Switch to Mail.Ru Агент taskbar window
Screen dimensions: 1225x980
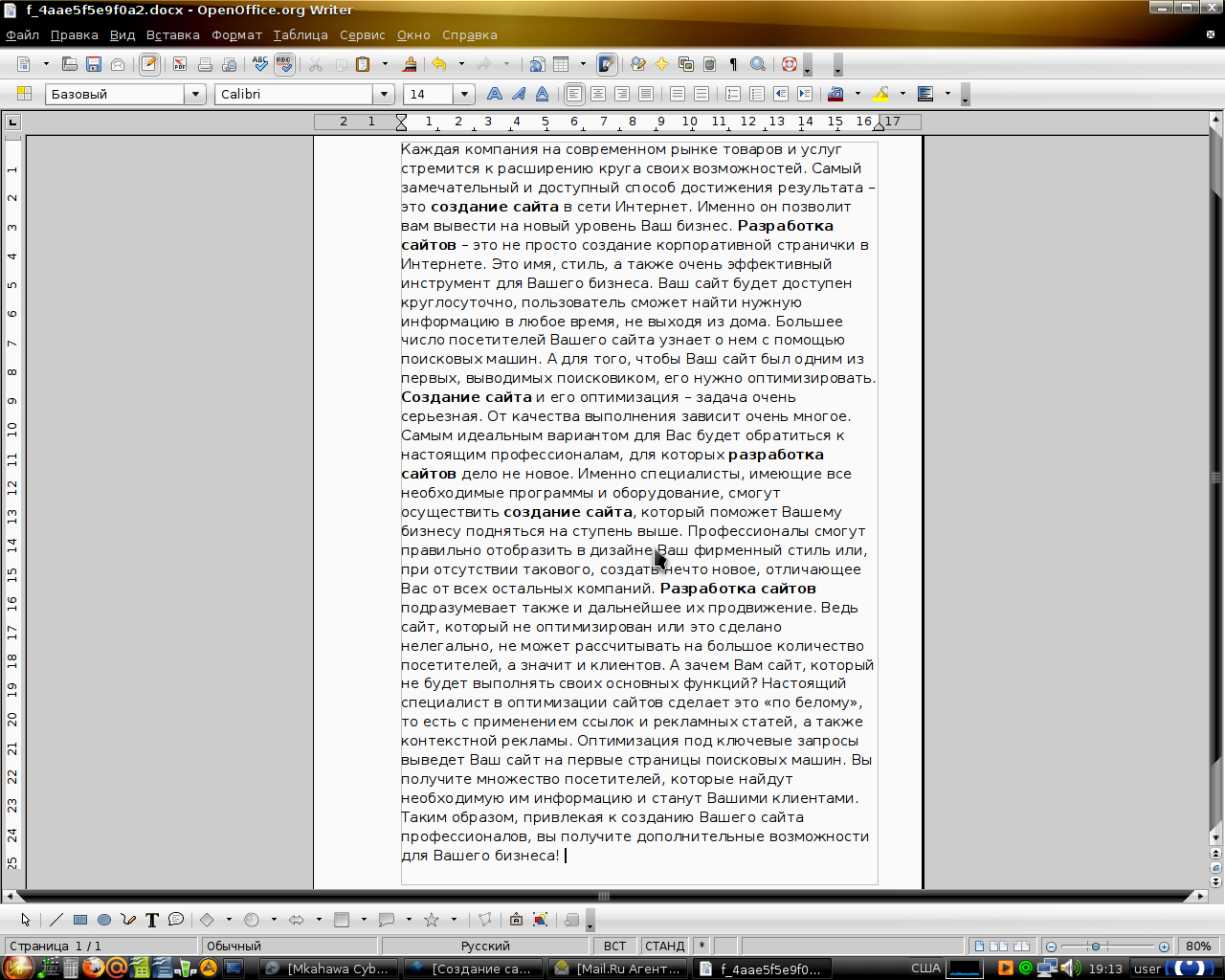pyautogui.click(x=619, y=969)
